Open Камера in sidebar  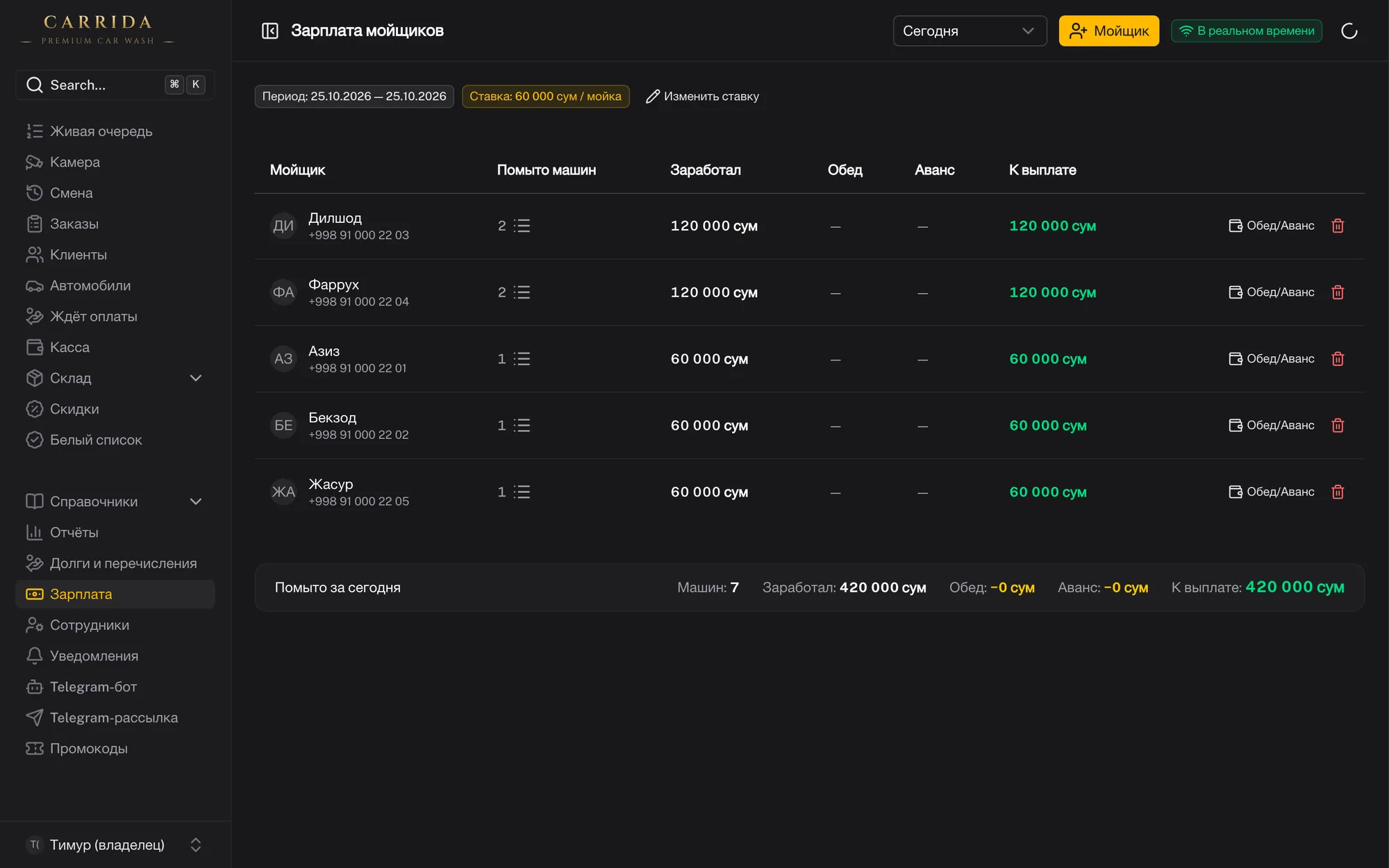(x=115, y=162)
